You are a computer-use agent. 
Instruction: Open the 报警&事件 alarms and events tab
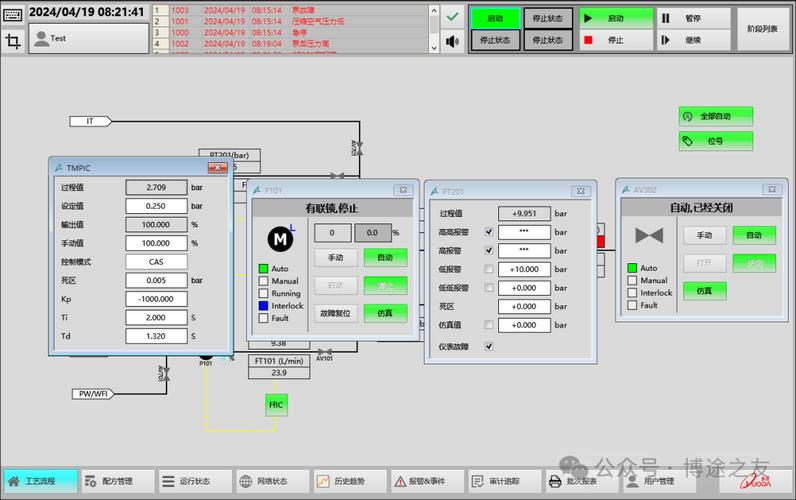coord(427,481)
